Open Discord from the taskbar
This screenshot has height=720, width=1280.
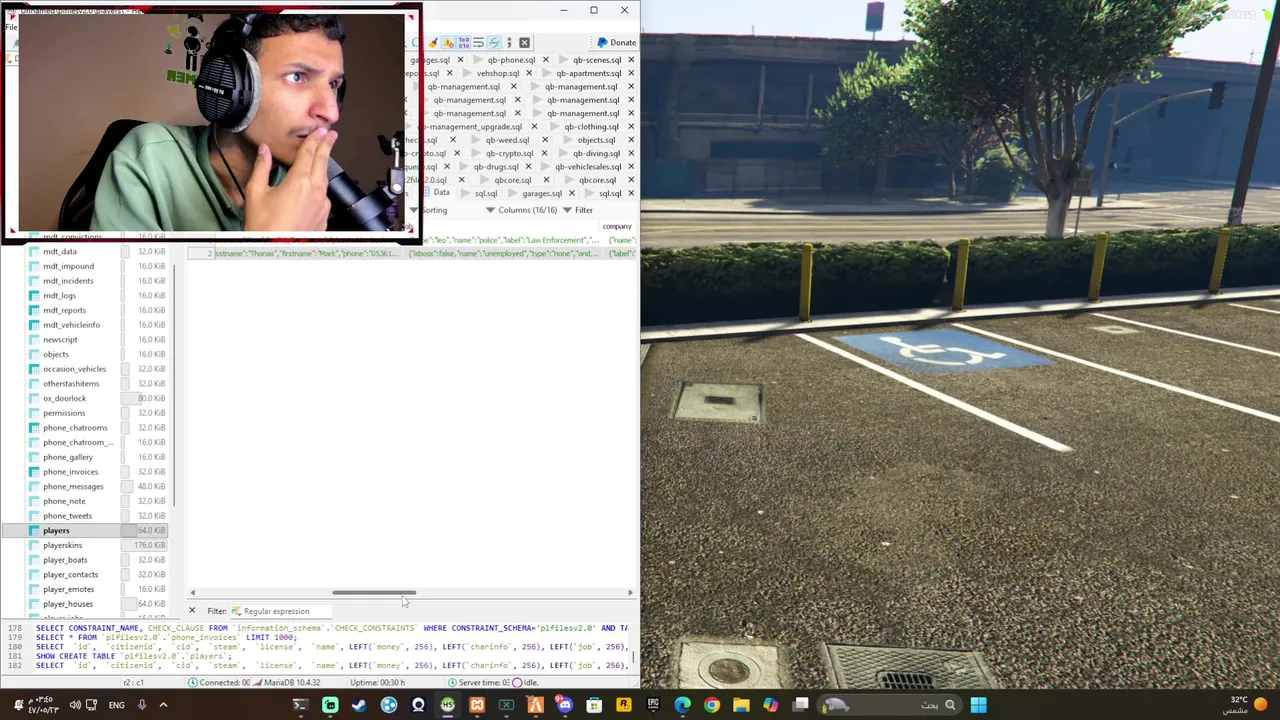(x=565, y=705)
